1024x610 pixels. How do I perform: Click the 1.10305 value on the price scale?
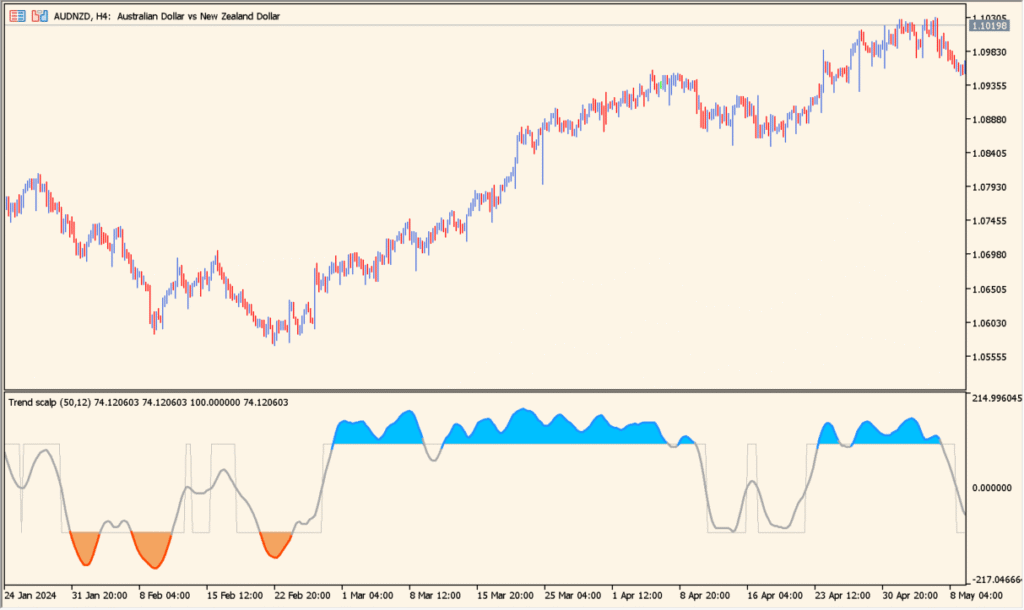point(989,15)
